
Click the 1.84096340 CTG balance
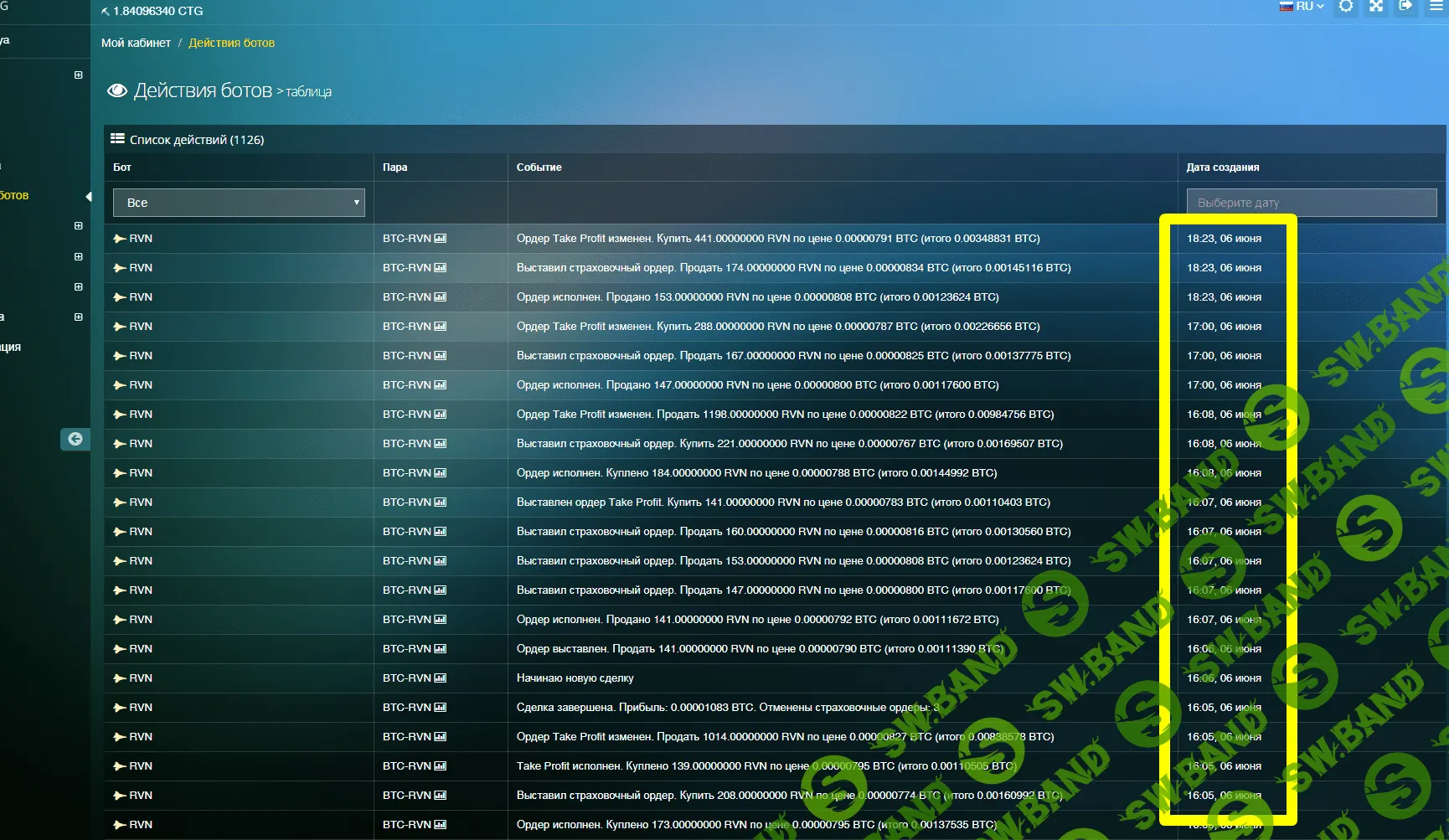(x=157, y=11)
